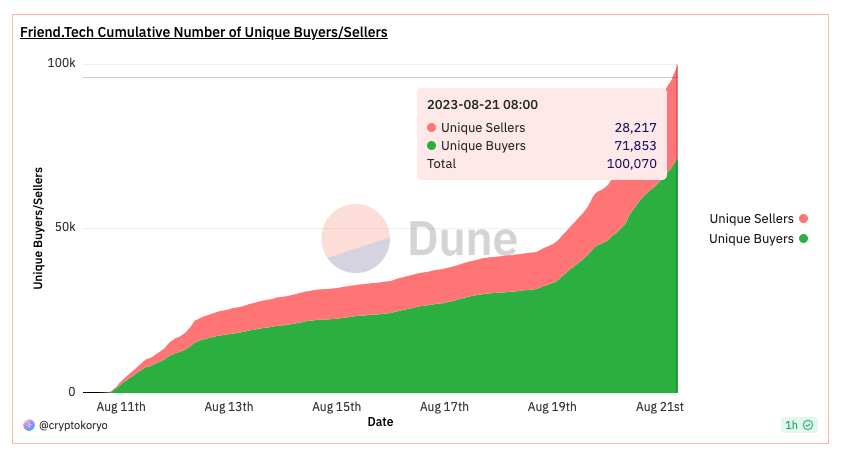
Task: Click the tooltip date 2023-08-21 08:00
Action: pyautogui.click(x=482, y=105)
